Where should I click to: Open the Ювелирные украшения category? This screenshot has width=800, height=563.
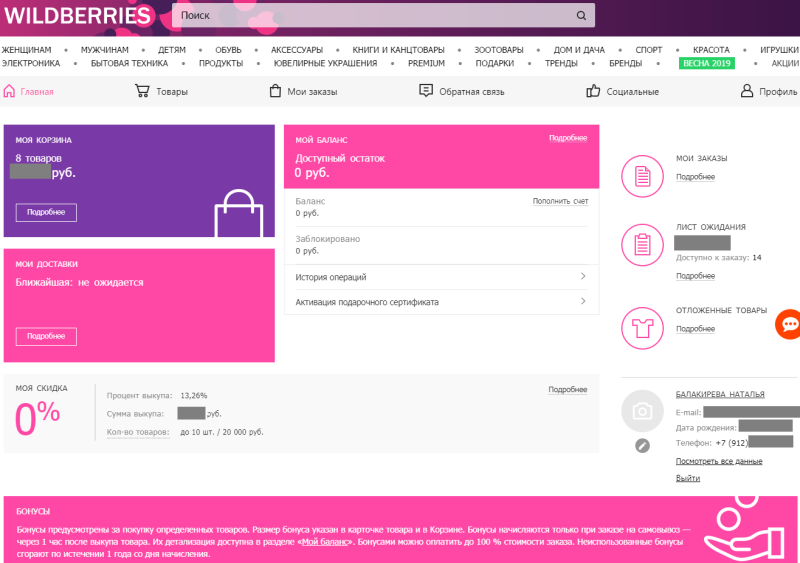tap(326, 63)
